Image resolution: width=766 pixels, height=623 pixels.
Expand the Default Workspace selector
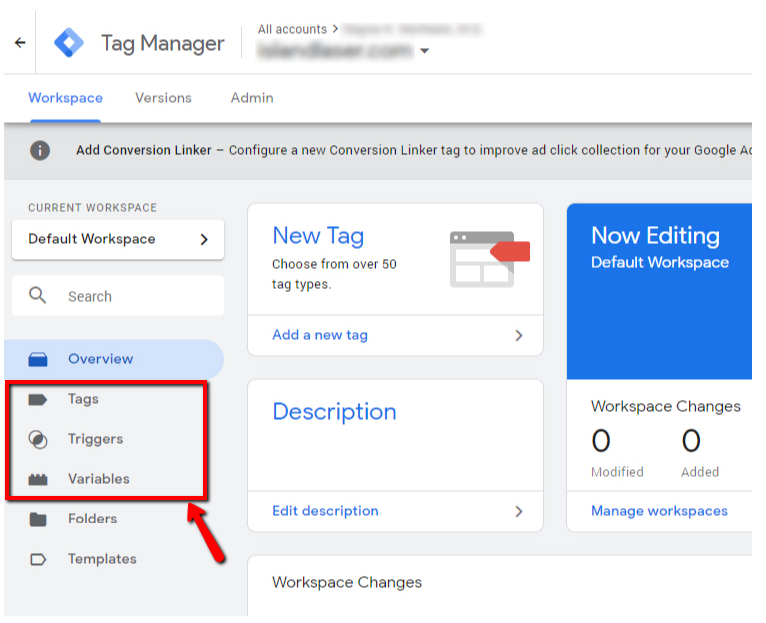118,239
